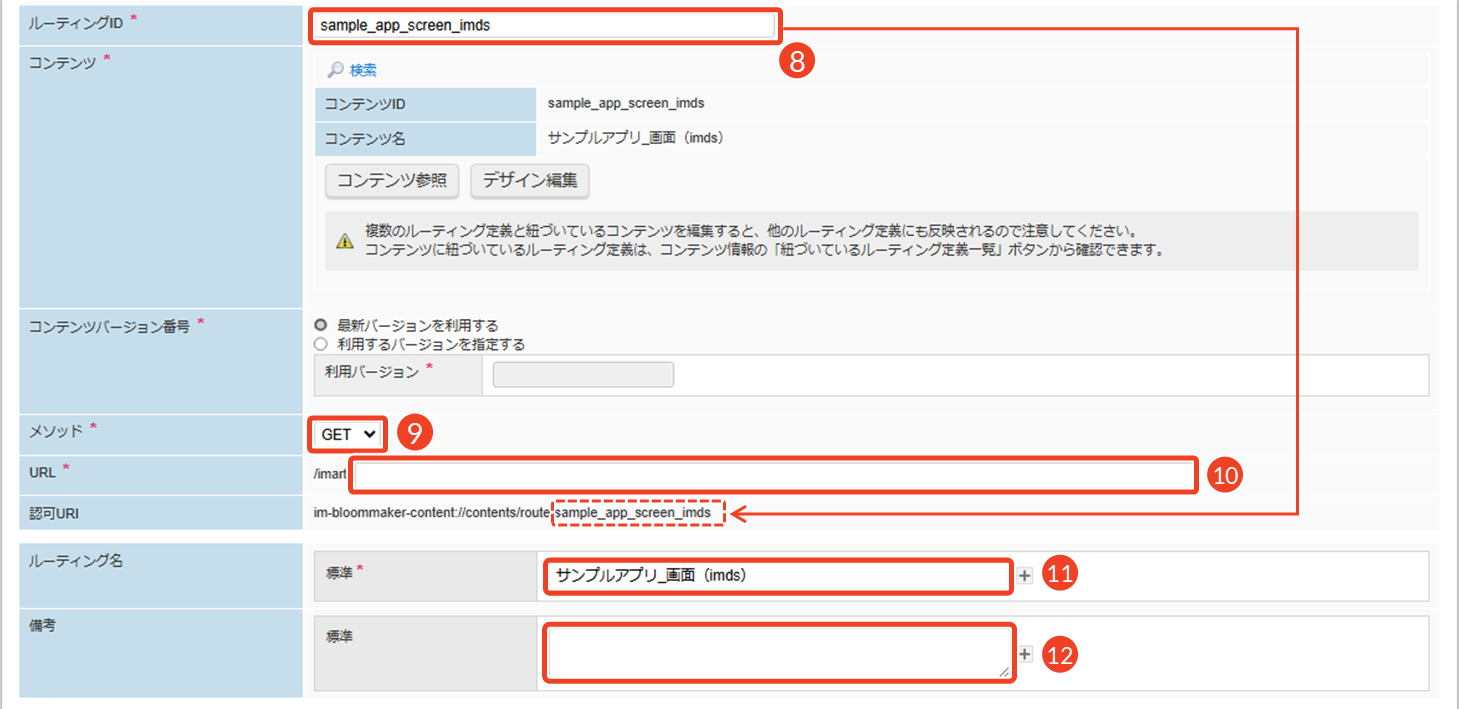This screenshot has height=709, width=1459.
Task: Click the 利用バージョン input box
Action: (x=583, y=374)
